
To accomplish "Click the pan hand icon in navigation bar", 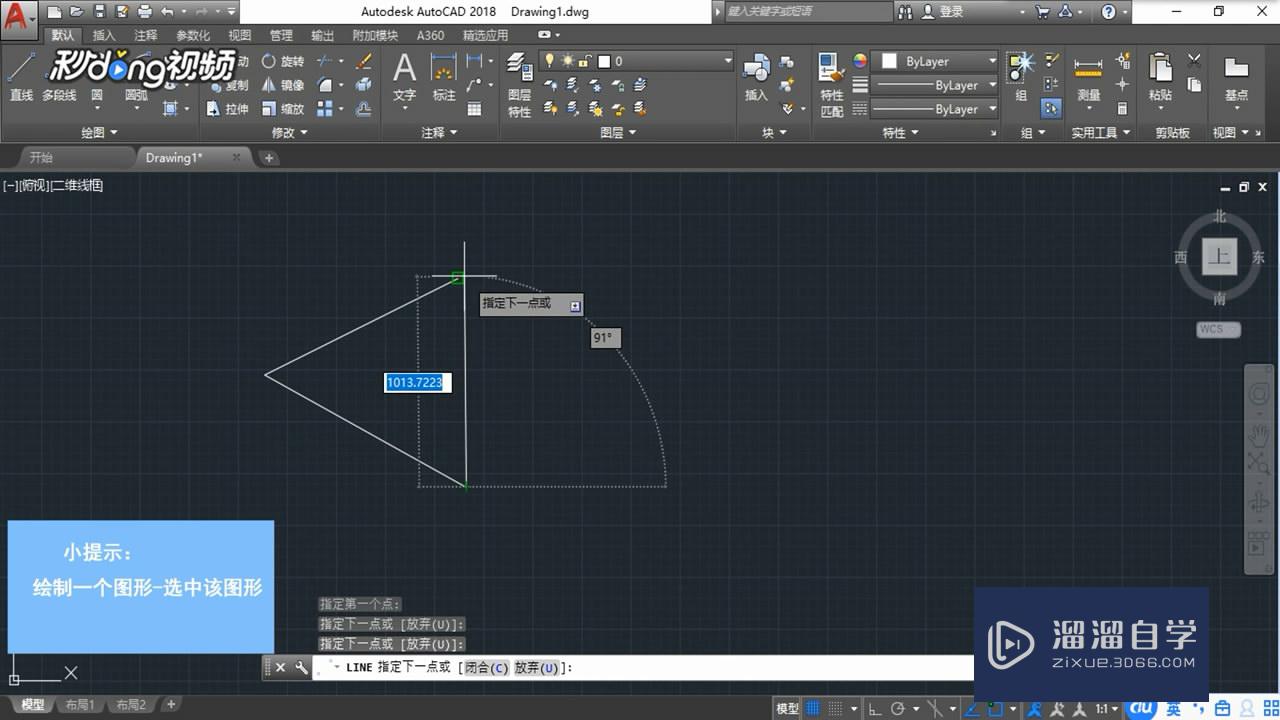I will pos(1258,434).
